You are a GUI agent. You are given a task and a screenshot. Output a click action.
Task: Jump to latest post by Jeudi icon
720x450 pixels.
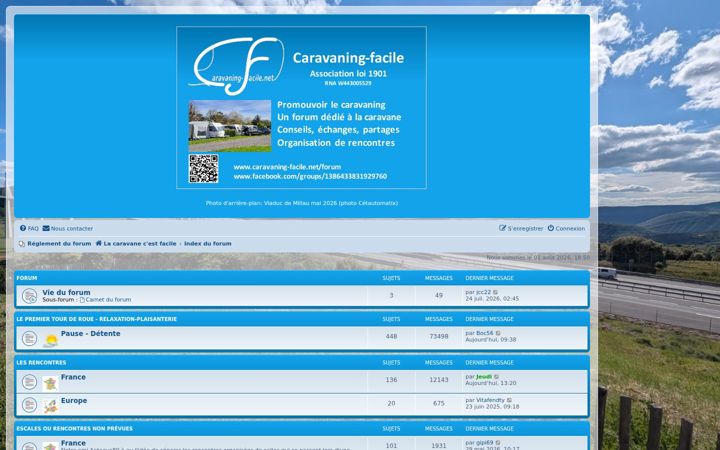(496, 377)
